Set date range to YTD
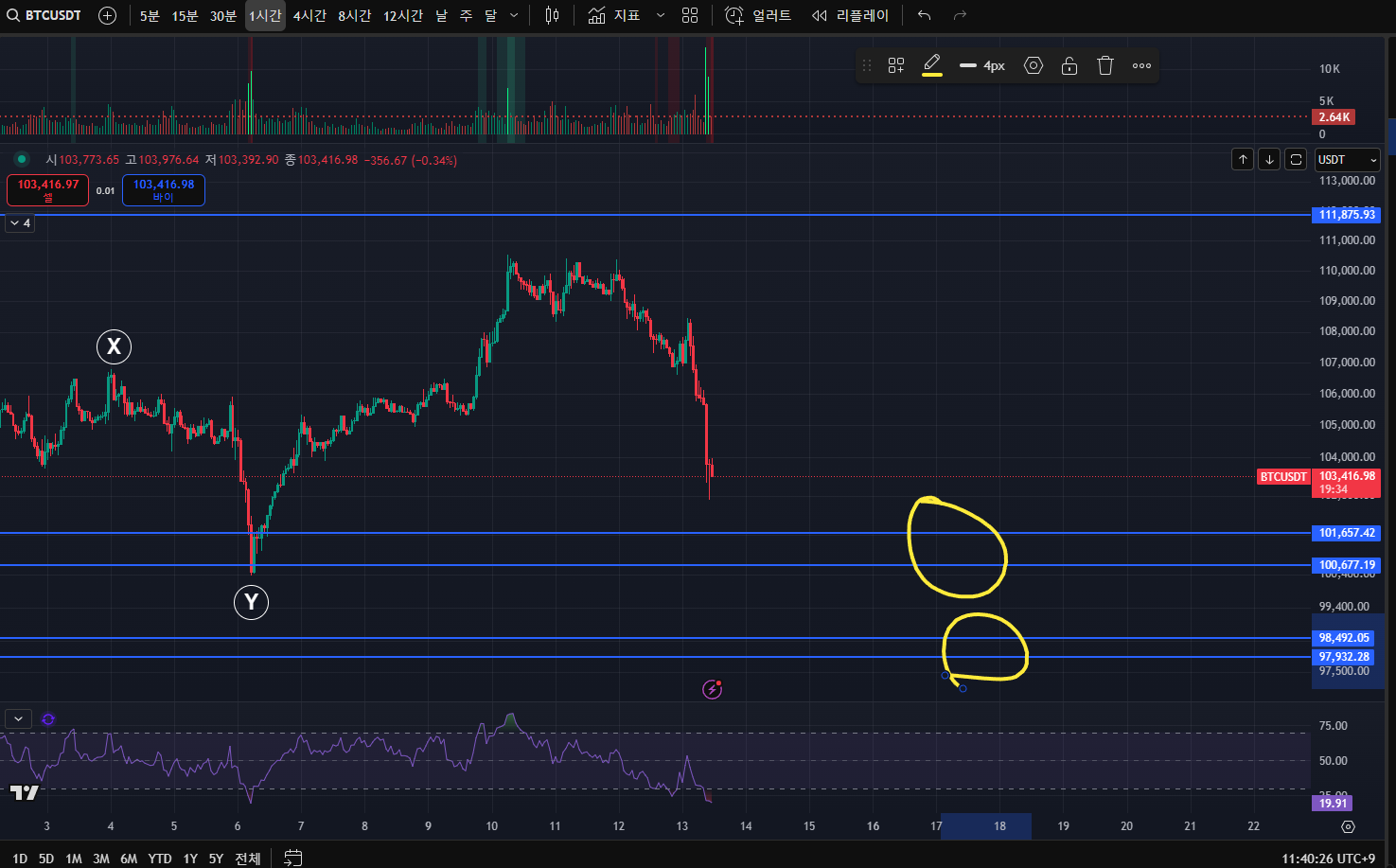1396x868 pixels. pyautogui.click(x=160, y=859)
